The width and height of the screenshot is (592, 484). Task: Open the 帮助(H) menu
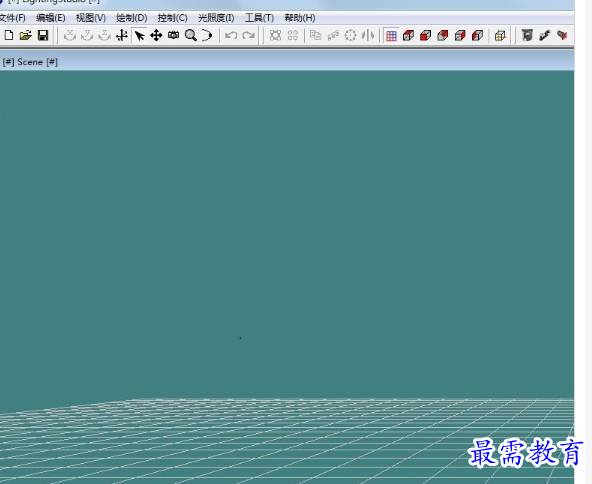pyautogui.click(x=300, y=18)
